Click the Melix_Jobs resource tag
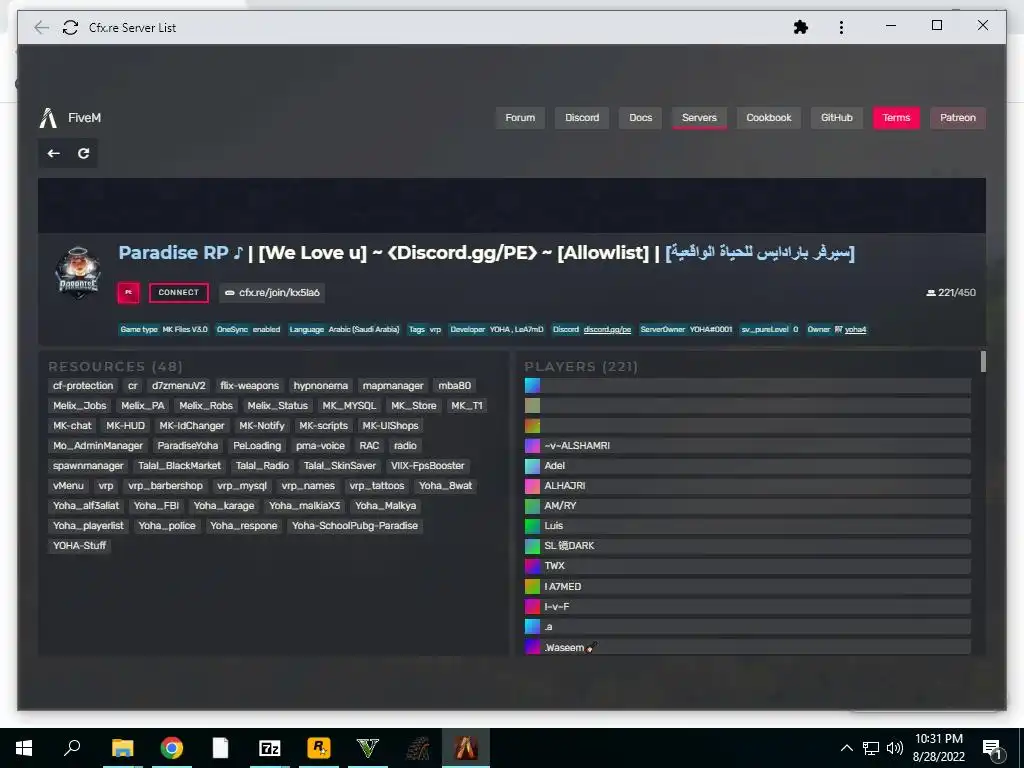The height and width of the screenshot is (768, 1024). (x=80, y=406)
